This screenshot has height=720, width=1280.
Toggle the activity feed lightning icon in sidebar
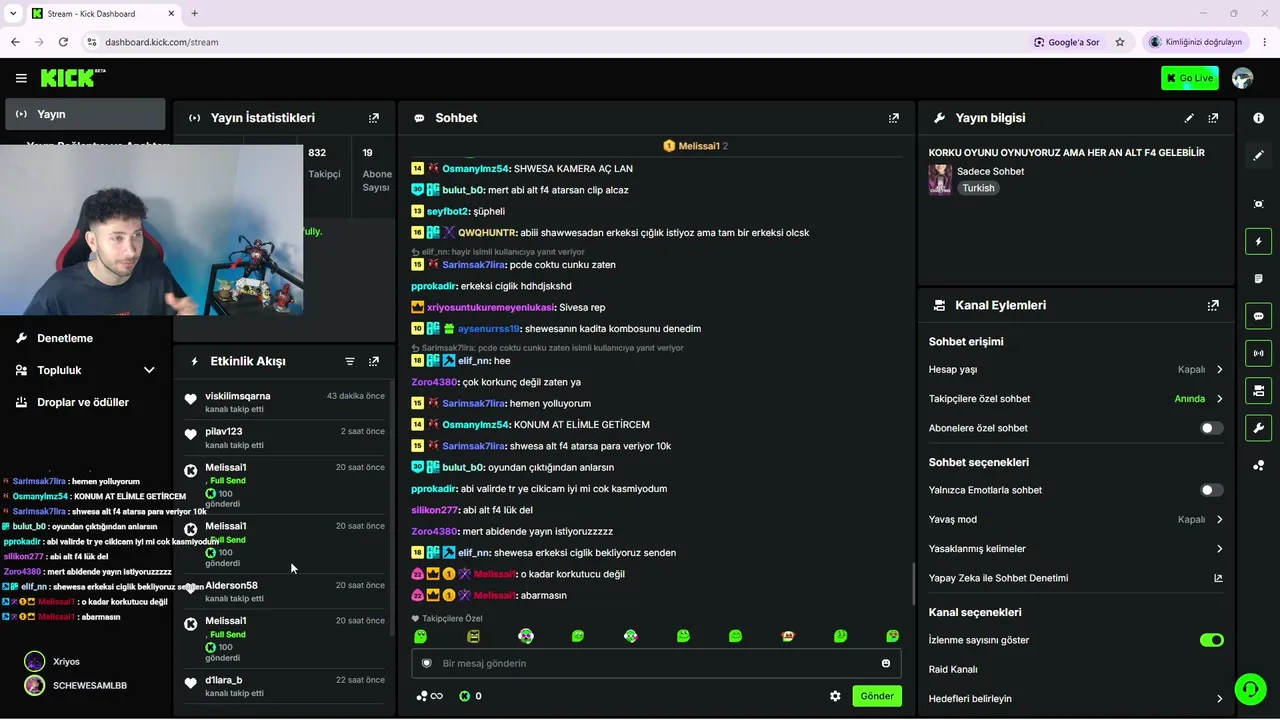coord(1258,241)
